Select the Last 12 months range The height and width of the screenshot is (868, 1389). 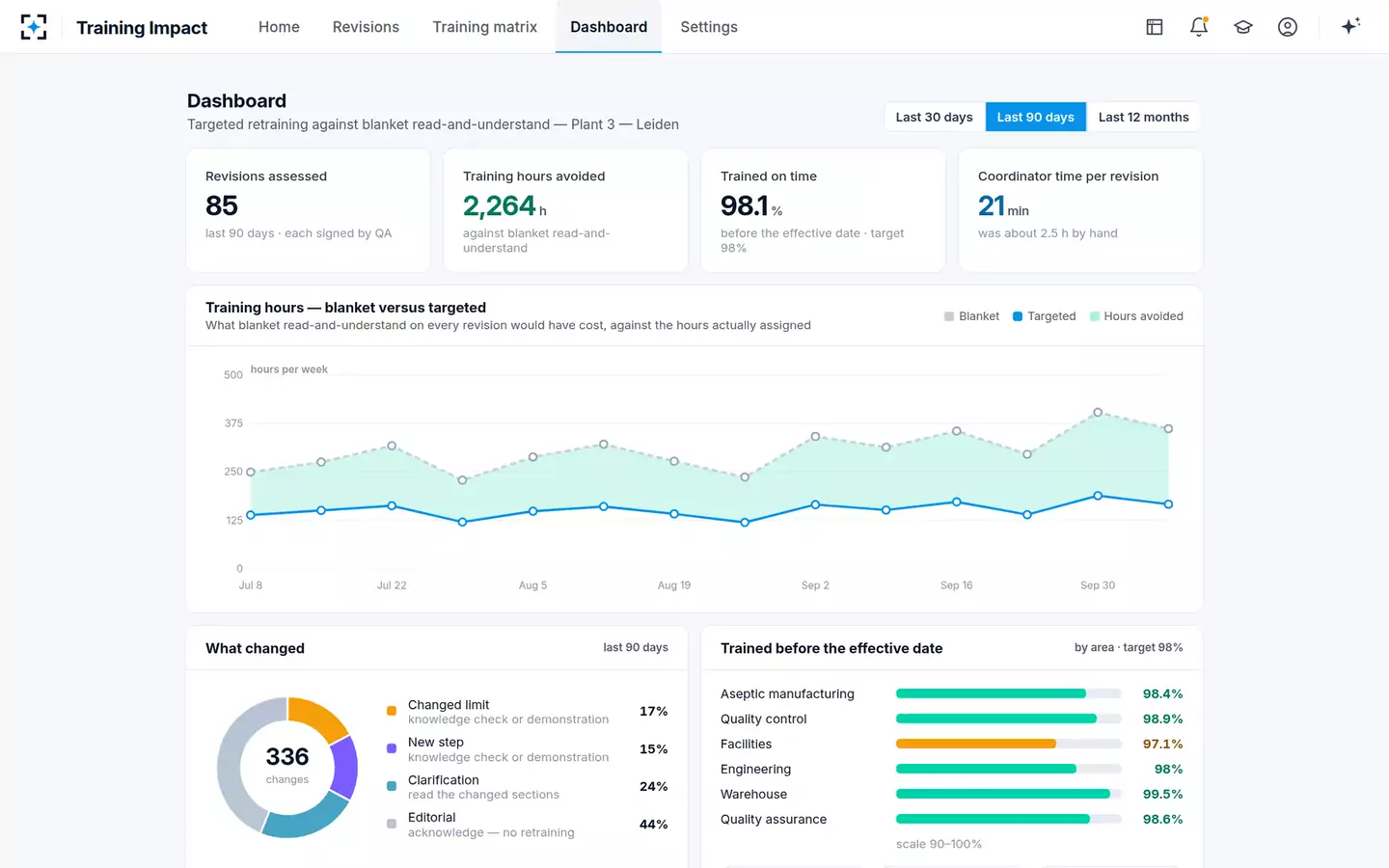1143,117
